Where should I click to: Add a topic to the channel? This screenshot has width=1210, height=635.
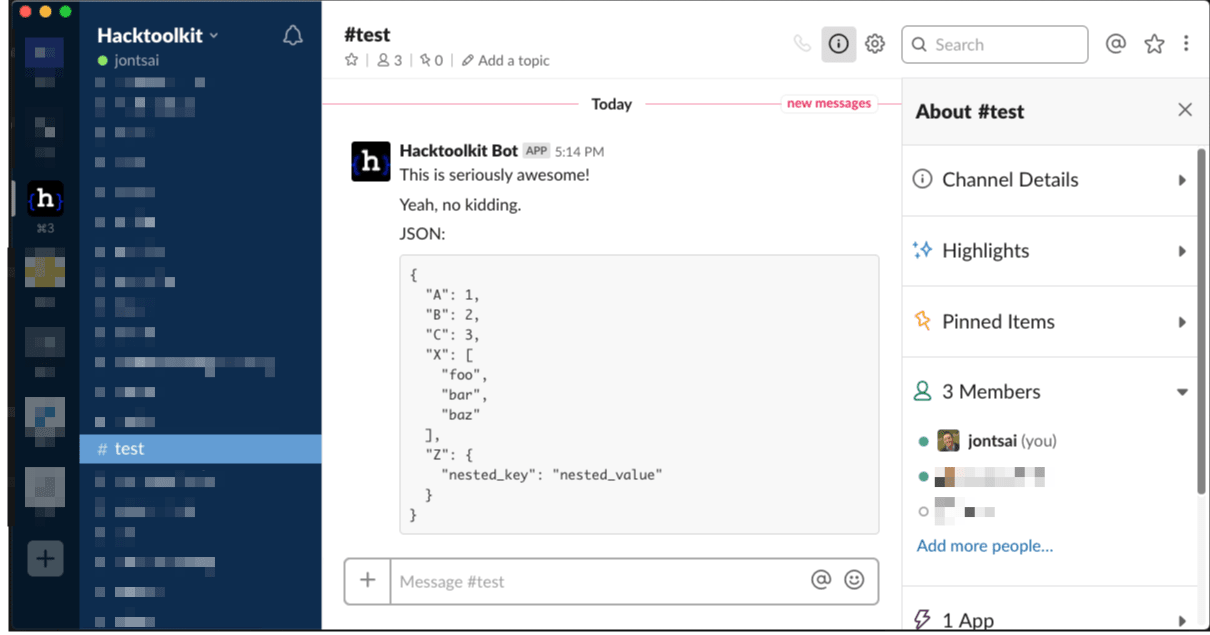[x=506, y=60]
